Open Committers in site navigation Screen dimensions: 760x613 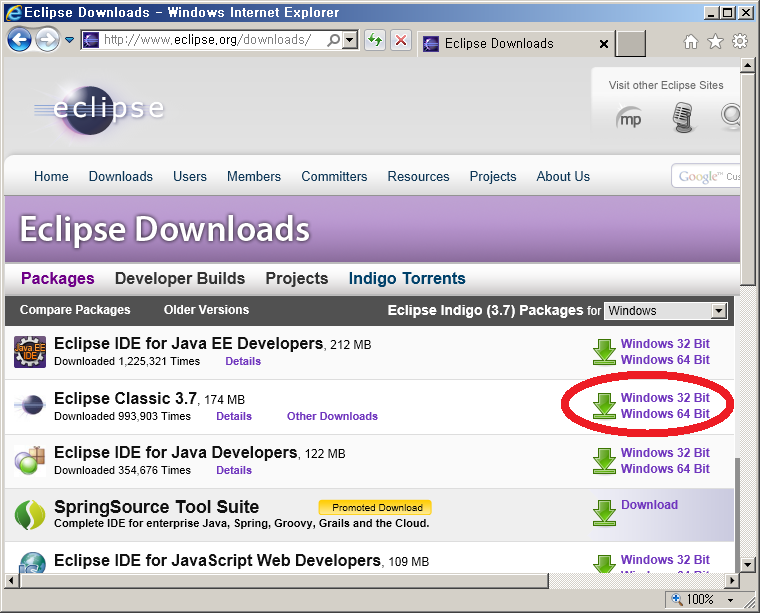click(x=334, y=176)
